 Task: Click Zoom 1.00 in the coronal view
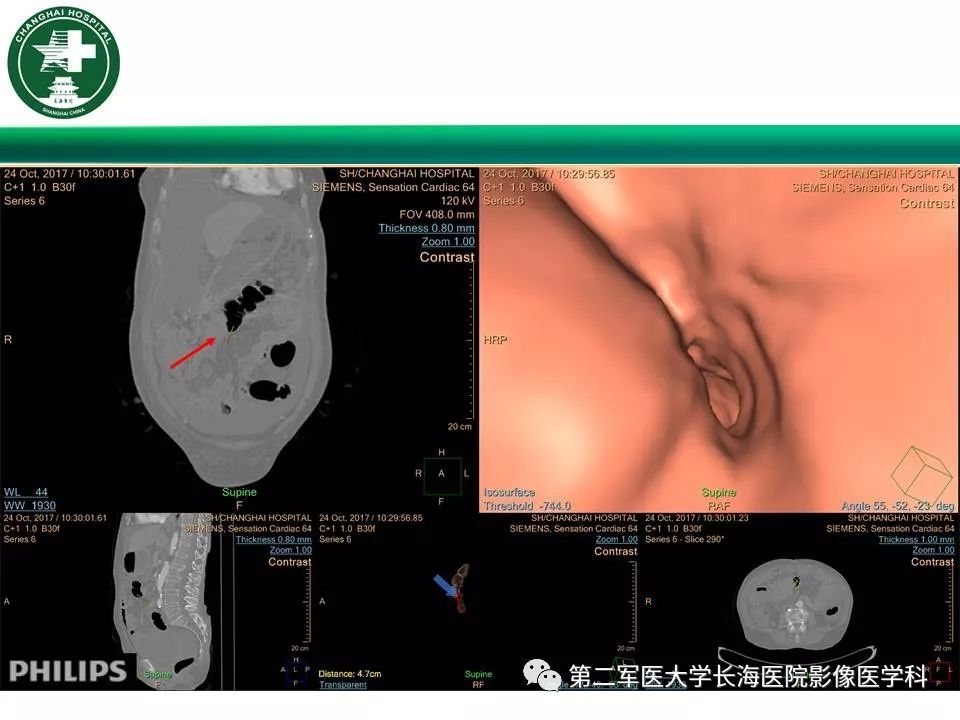point(448,241)
